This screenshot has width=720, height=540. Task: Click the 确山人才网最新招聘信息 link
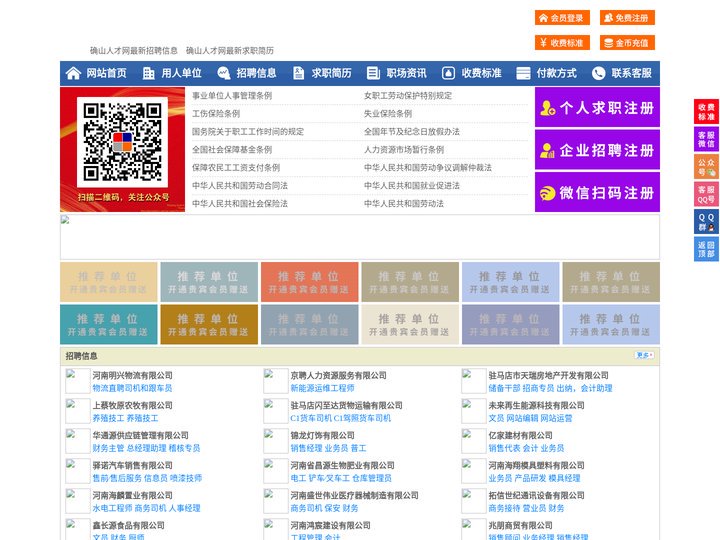tap(134, 51)
